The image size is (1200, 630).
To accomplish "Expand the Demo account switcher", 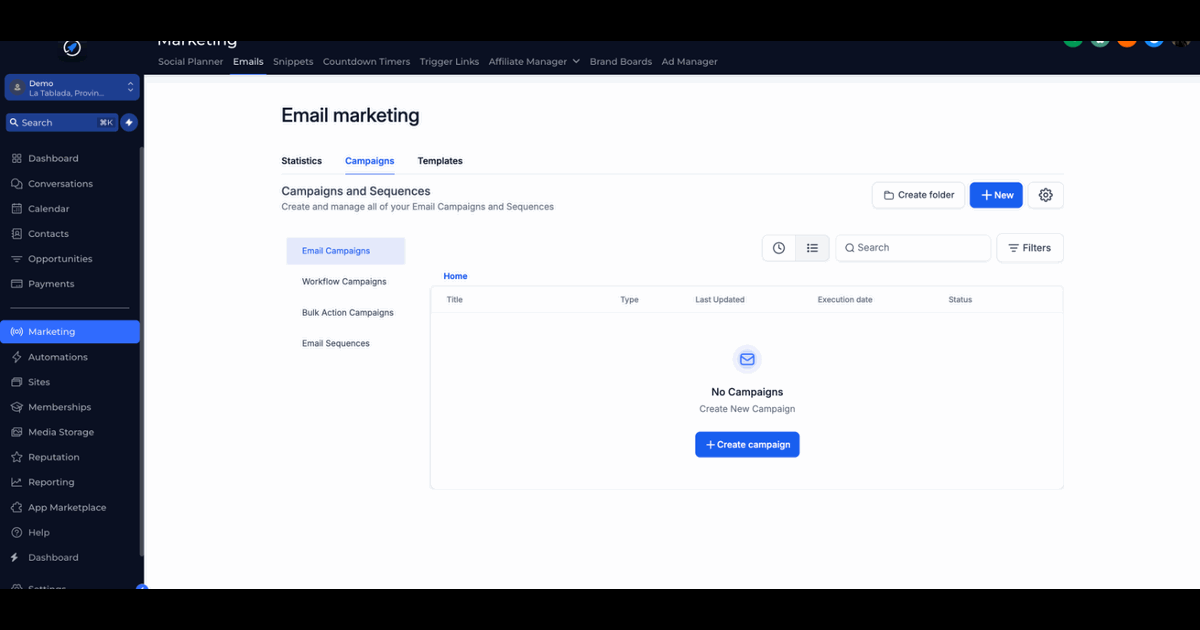I will point(72,88).
